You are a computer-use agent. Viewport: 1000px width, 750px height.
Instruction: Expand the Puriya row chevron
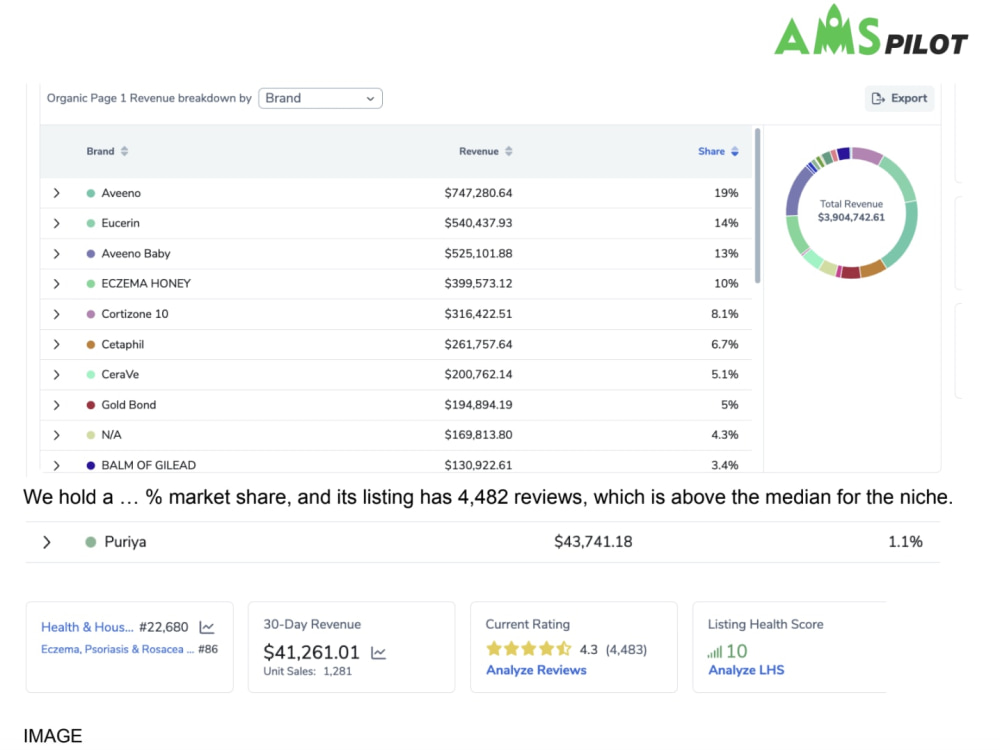[x=47, y=542]
